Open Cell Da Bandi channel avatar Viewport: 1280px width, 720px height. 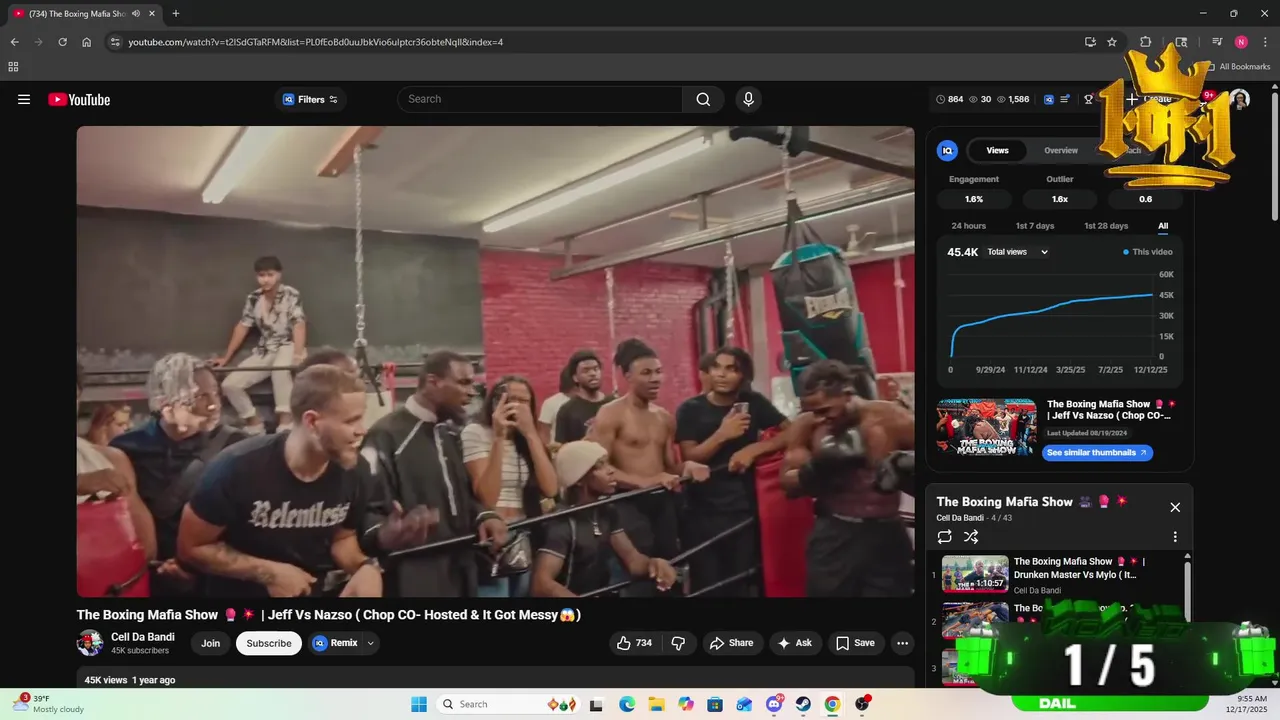point(90,643)
